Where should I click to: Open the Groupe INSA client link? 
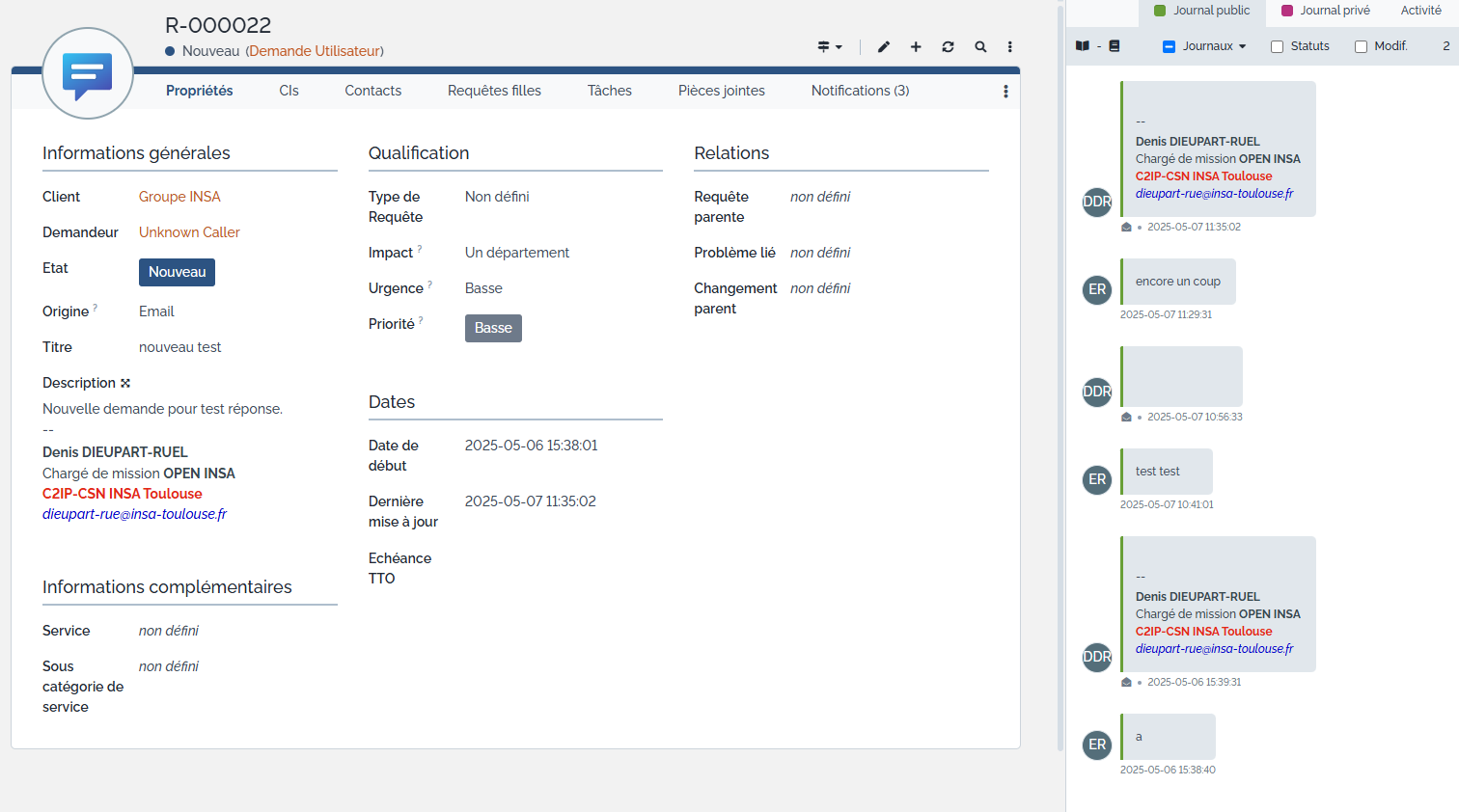[179, 197]
